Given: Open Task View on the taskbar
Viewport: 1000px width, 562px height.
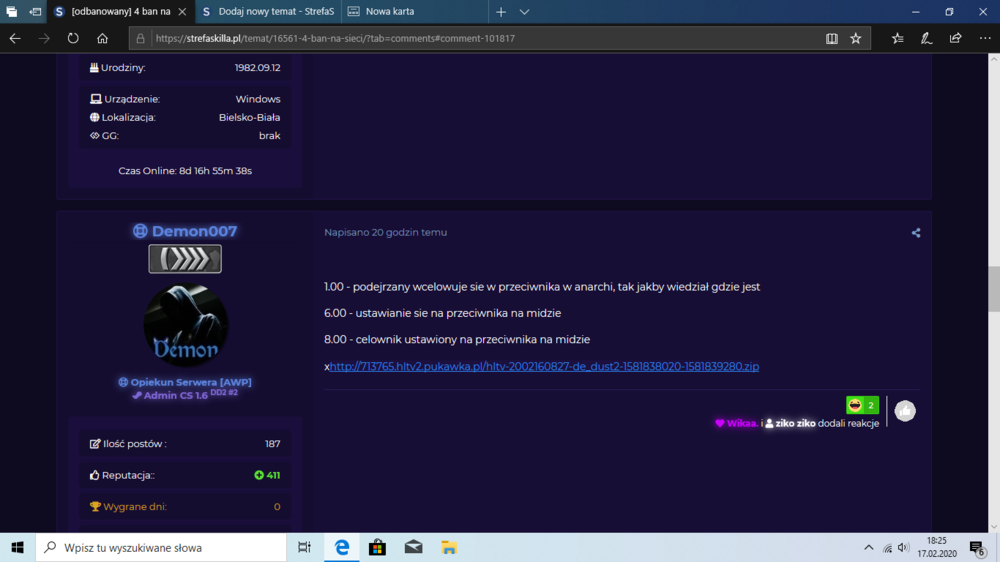Looking at the screenshot, I should pos(304,547).
